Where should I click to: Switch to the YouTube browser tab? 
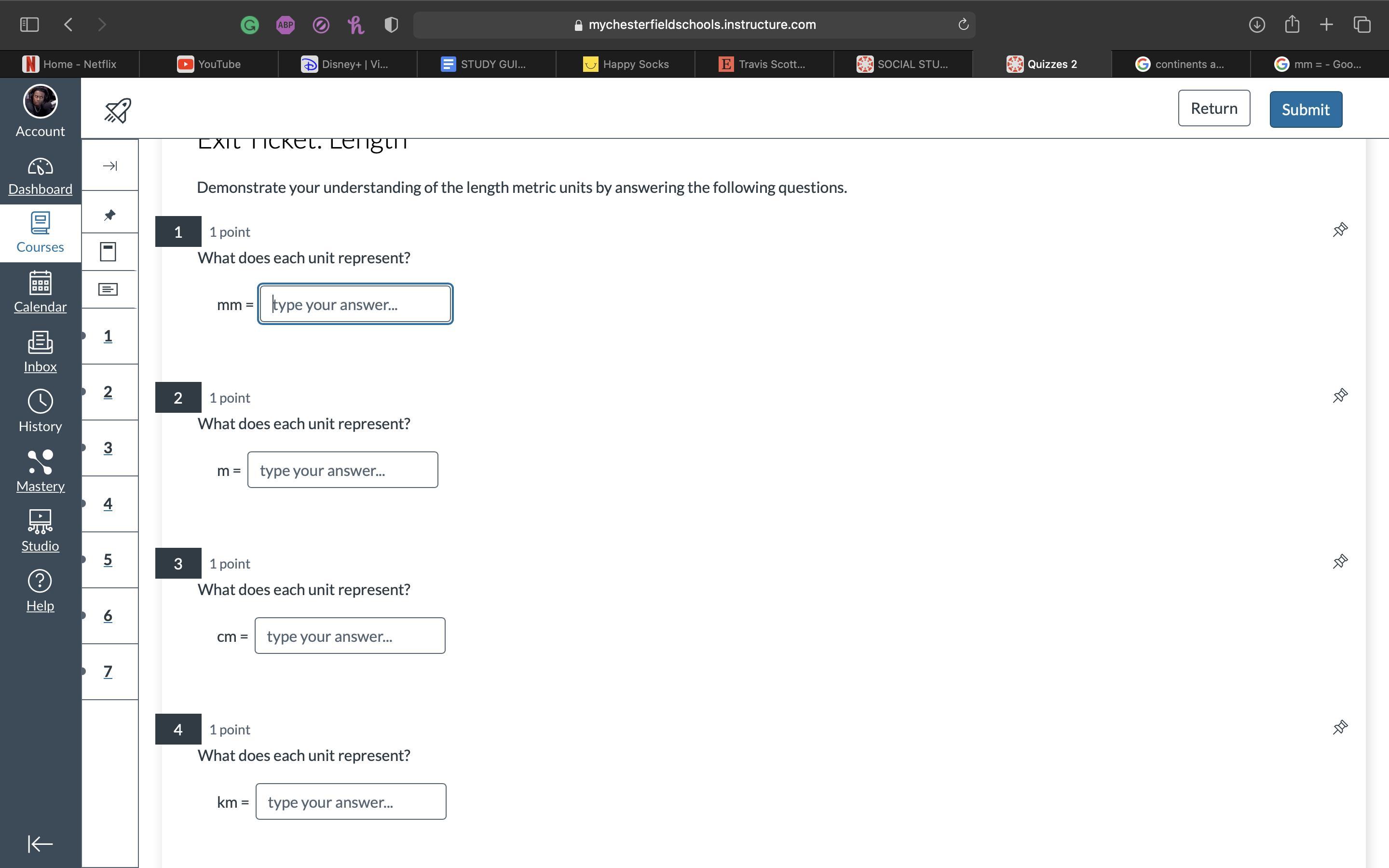pos(209,64)
